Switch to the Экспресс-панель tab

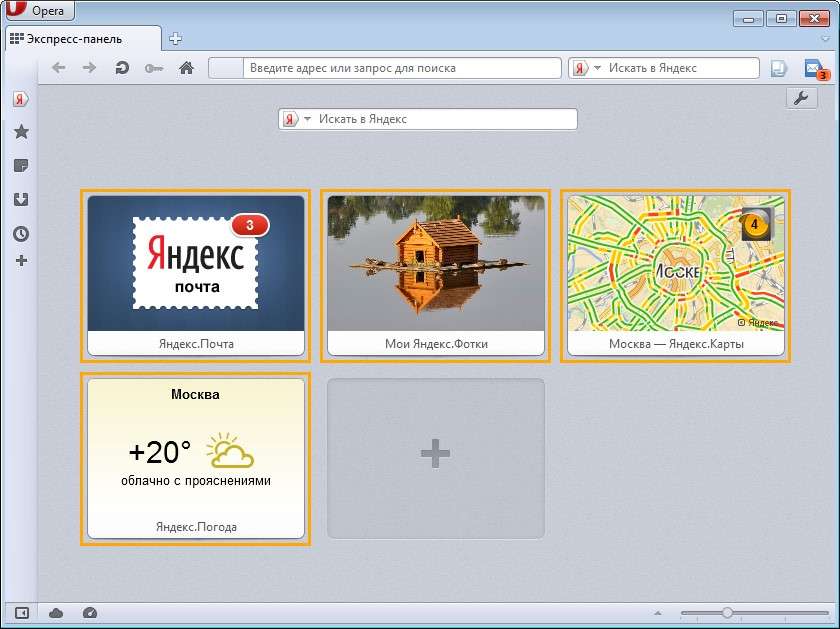coord(83,39)
